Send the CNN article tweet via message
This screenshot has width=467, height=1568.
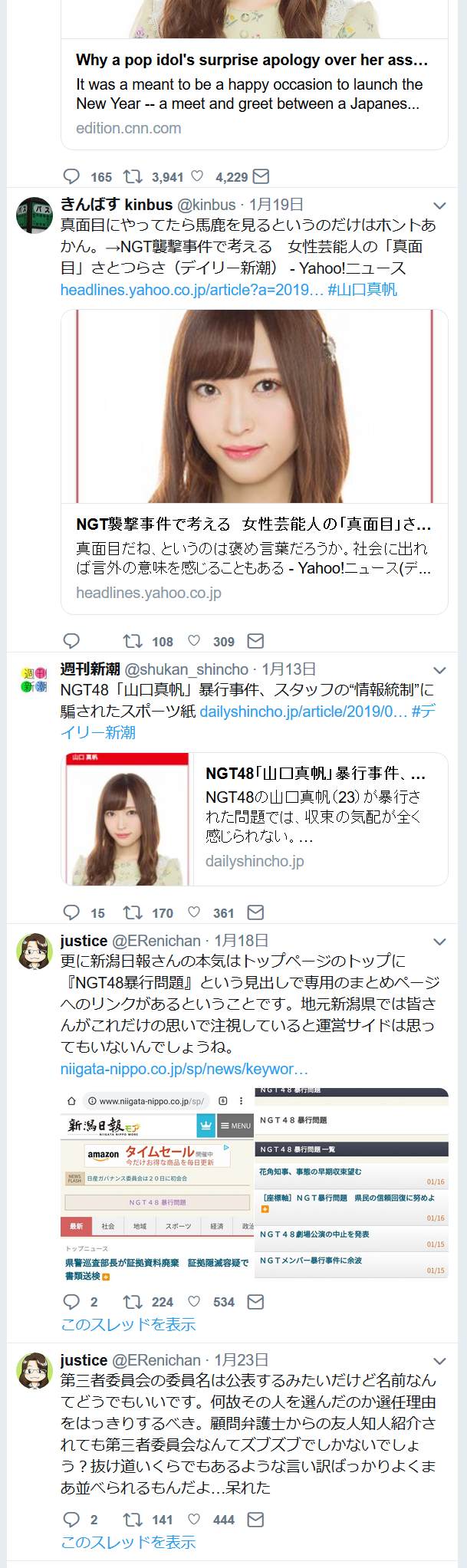pyautogui.click(x=261, y=176)
